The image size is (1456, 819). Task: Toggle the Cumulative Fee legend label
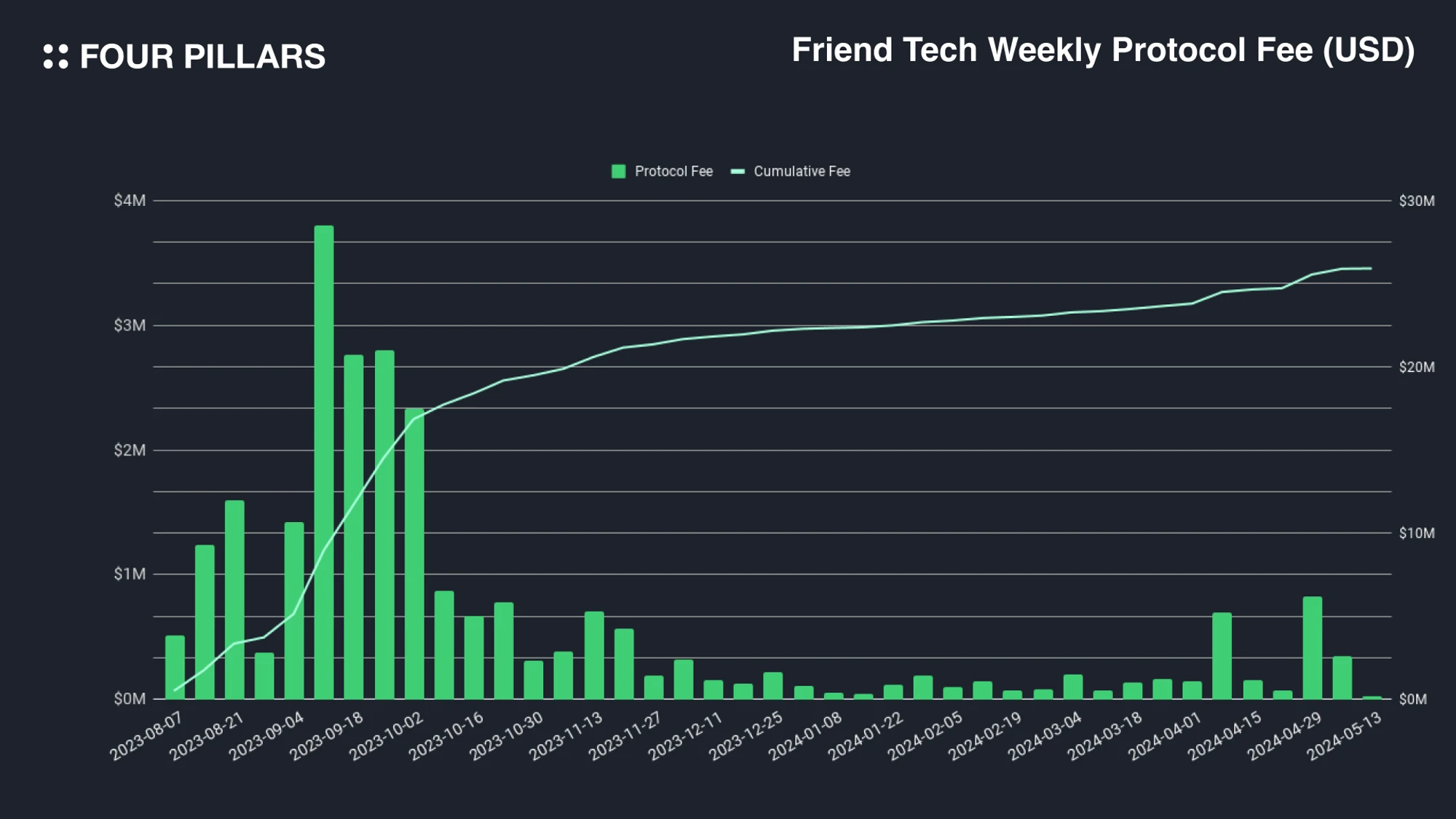pos(802,172)
